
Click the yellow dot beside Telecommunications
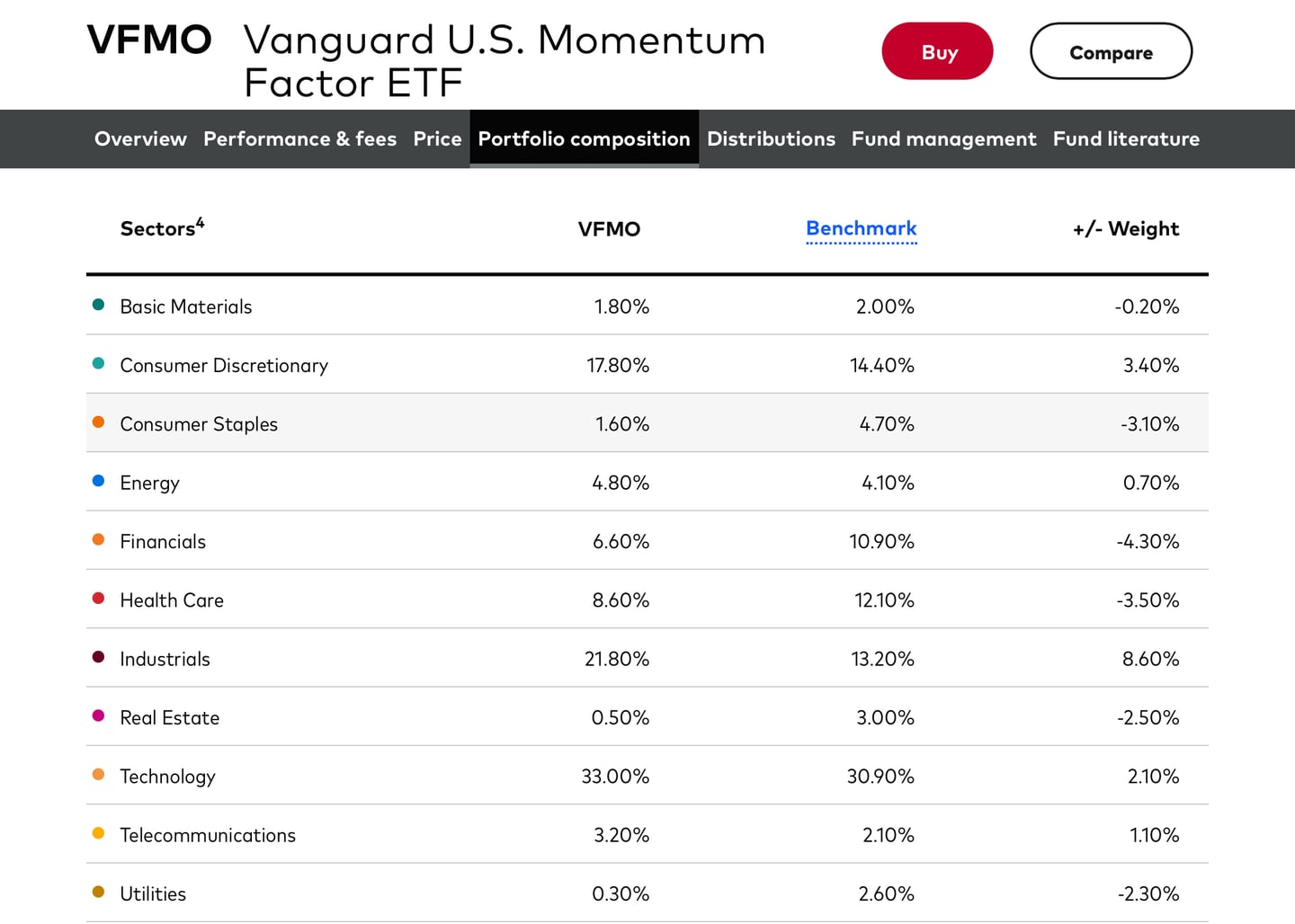coord(98,833)
